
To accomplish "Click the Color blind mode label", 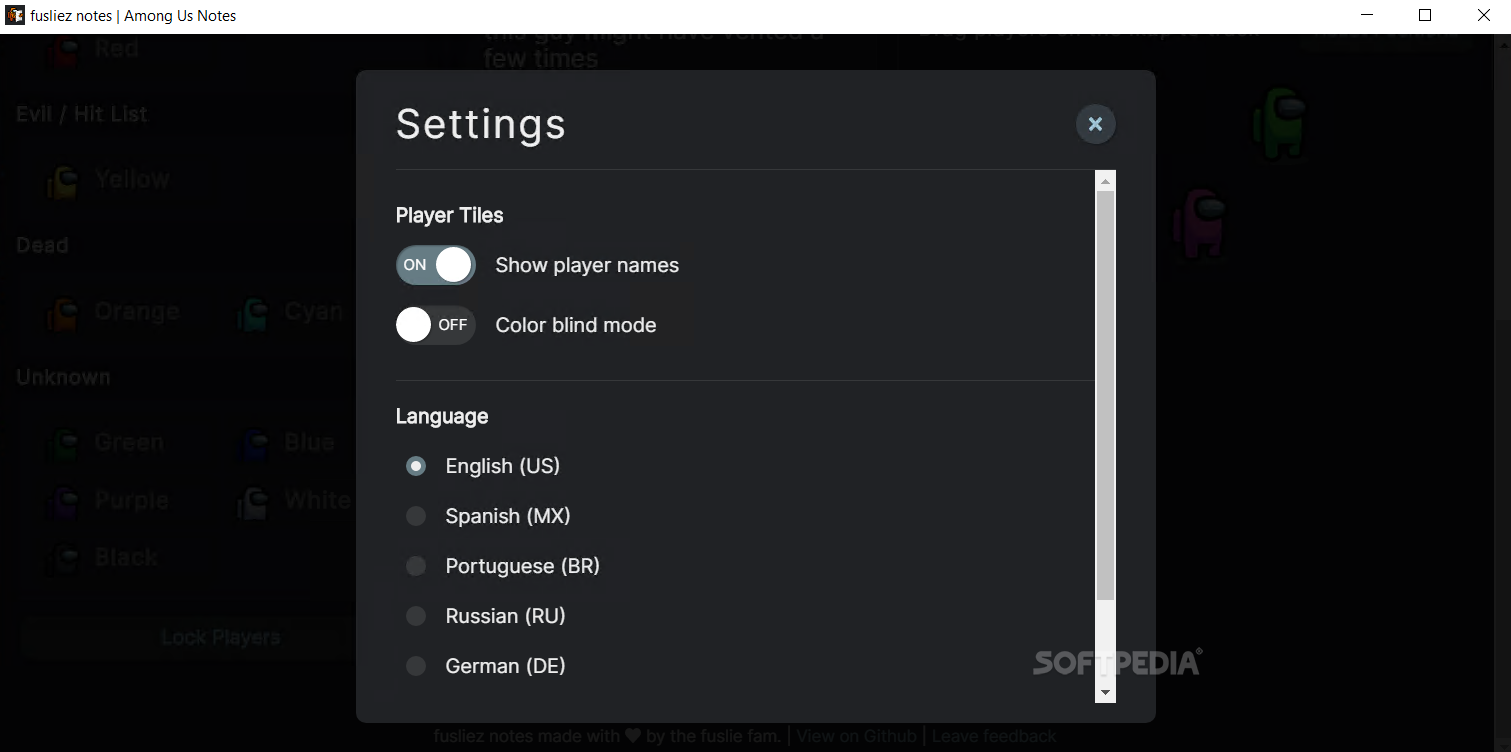I will tap(576, 325).
